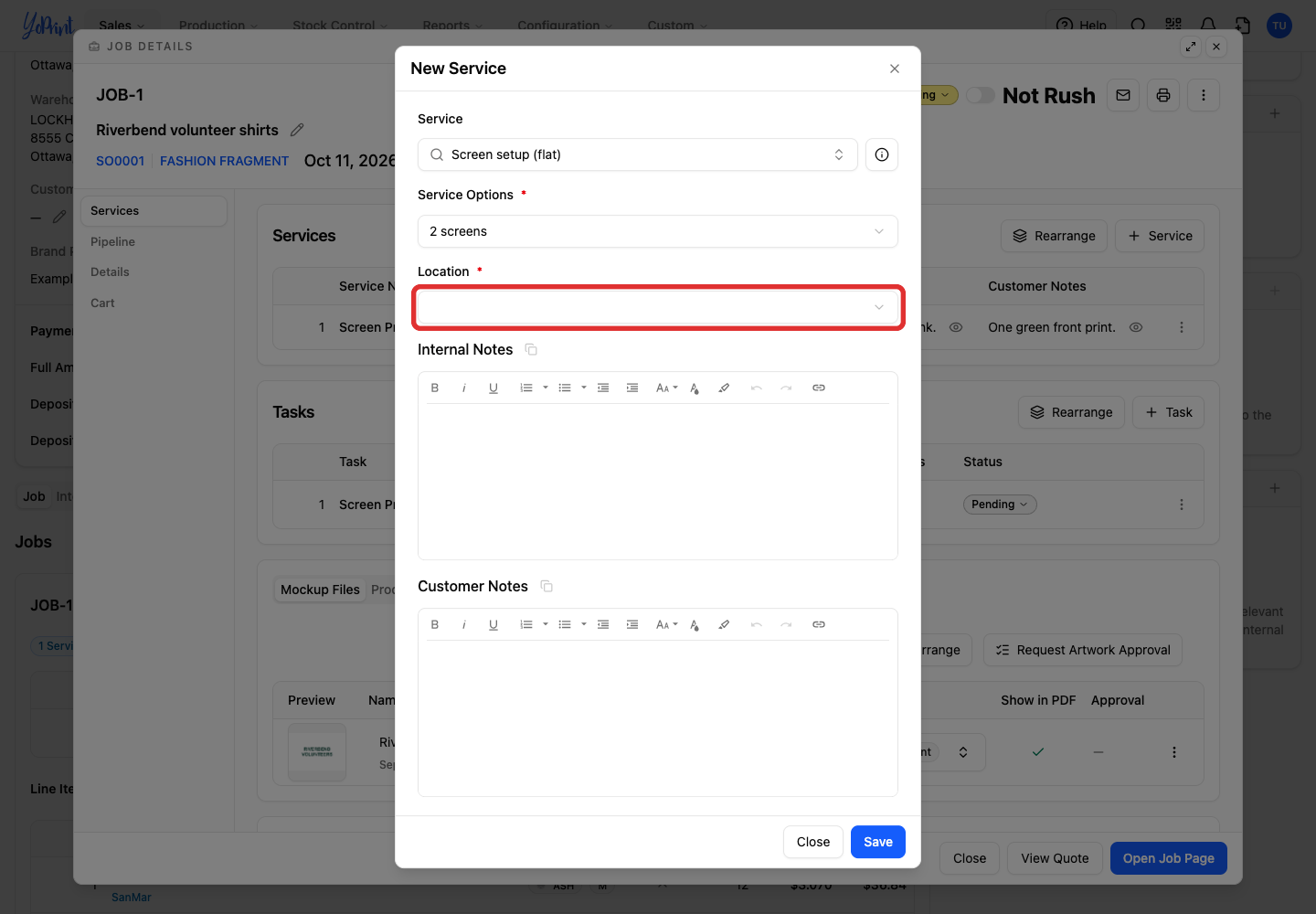Open the Service search dropdown

coord(638,154)
